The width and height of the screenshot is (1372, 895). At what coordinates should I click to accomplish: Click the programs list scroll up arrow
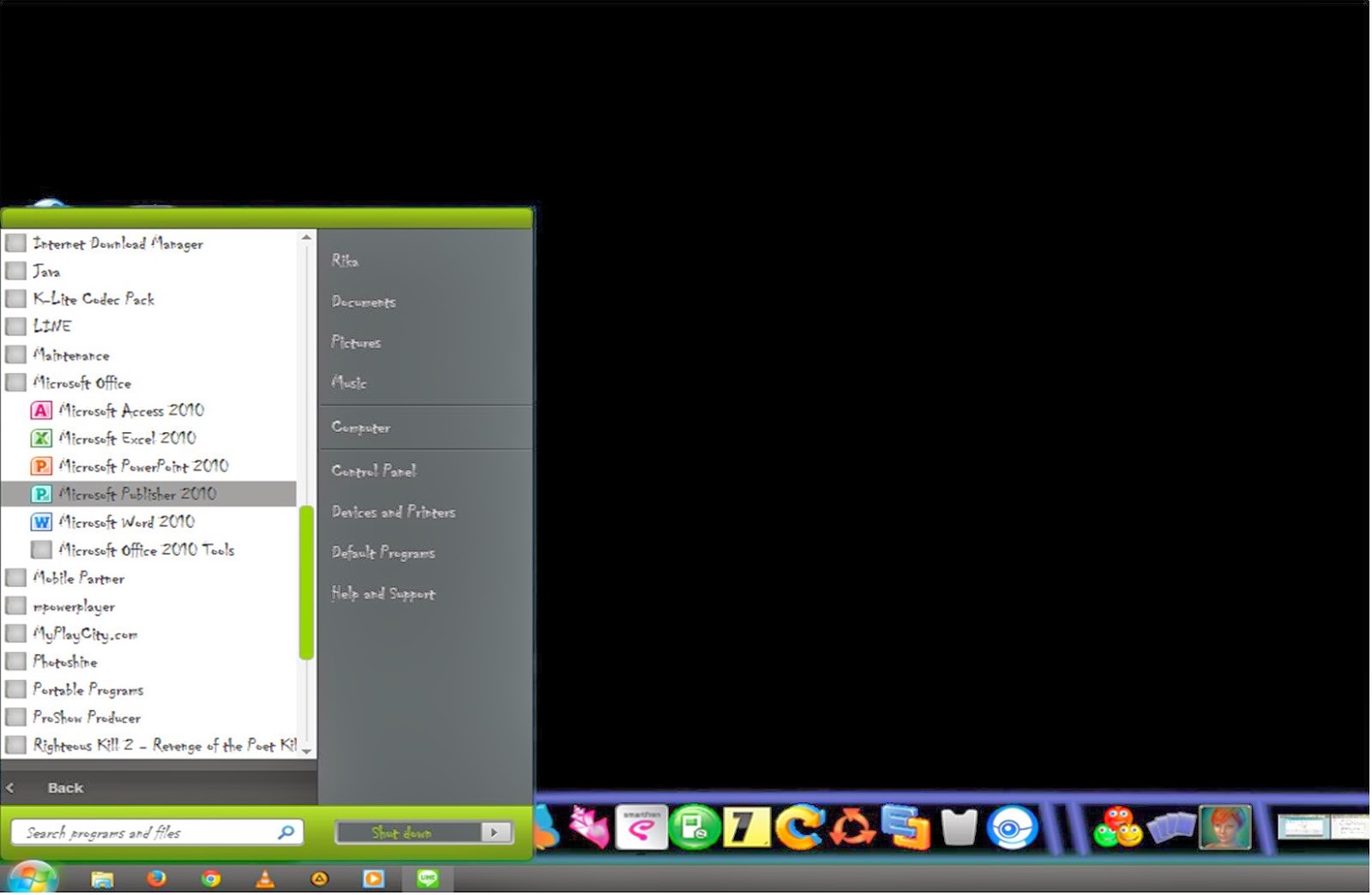tap(306, 237)
